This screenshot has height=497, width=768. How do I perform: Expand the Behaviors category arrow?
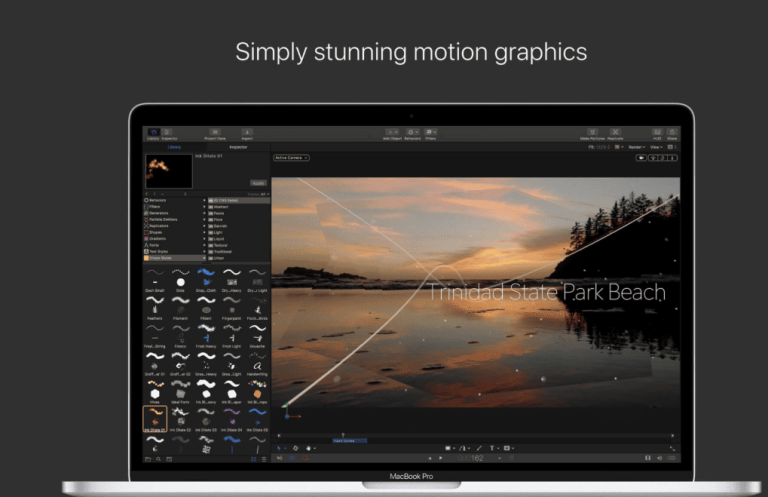click(x=204, y=200)
